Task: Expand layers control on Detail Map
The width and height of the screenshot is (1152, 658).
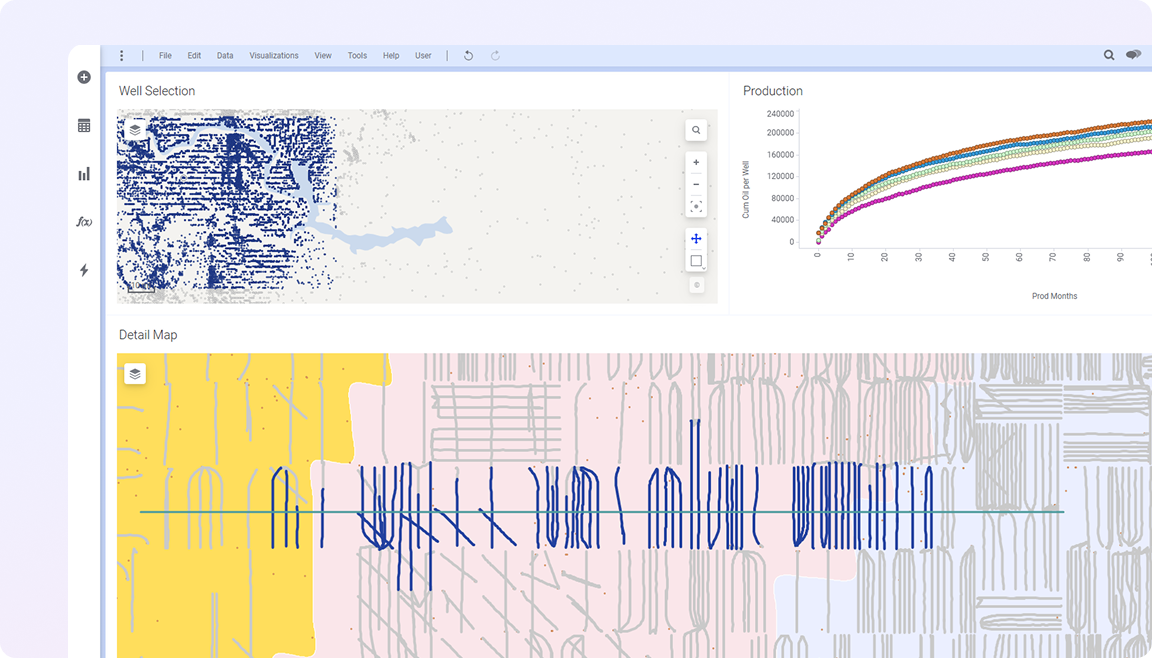Action: click(135, 374)
